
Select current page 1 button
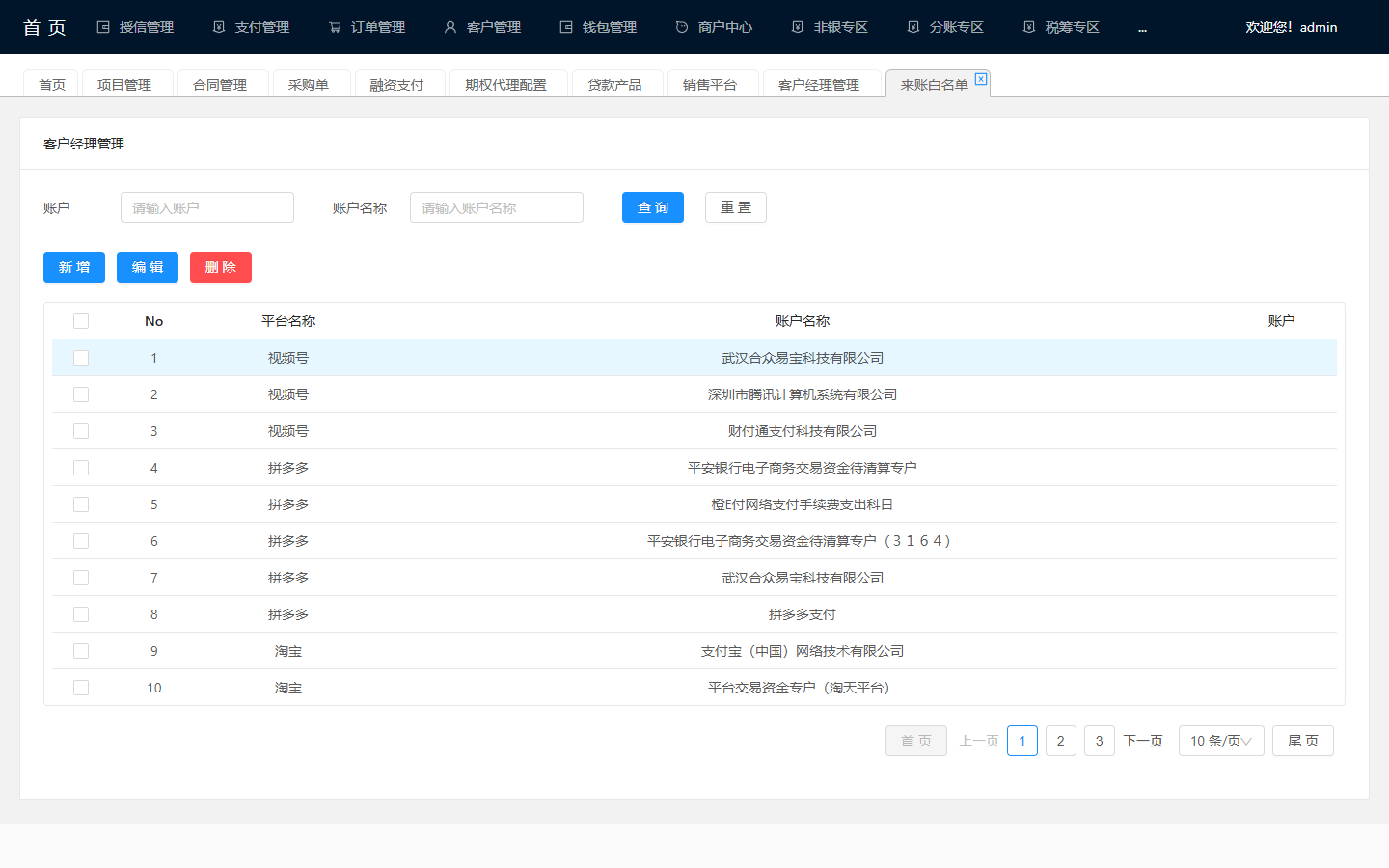pos(1022,741)
